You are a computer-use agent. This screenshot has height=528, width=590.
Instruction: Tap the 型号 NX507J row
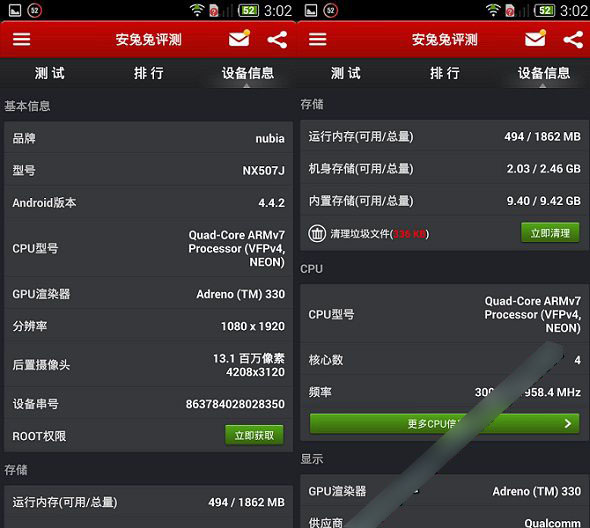click(x=148, y=170)
